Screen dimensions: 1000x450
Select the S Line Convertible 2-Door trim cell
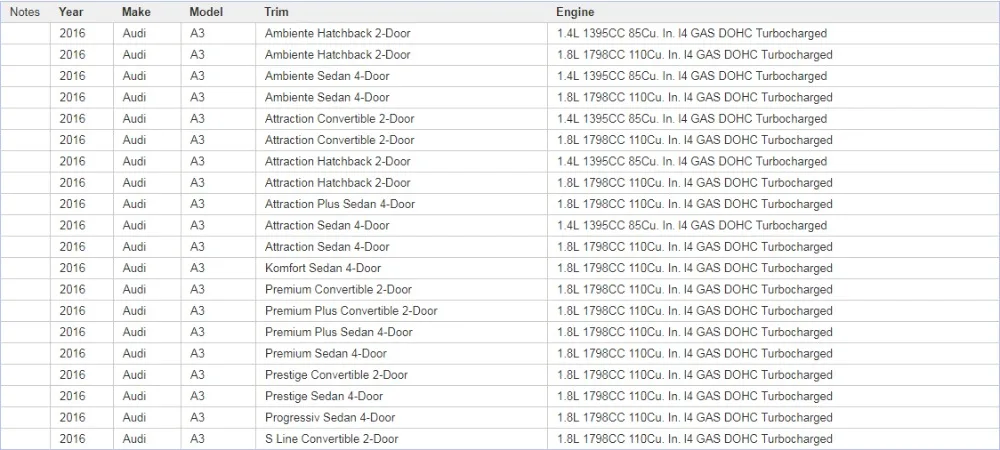[x=402, y=439]
